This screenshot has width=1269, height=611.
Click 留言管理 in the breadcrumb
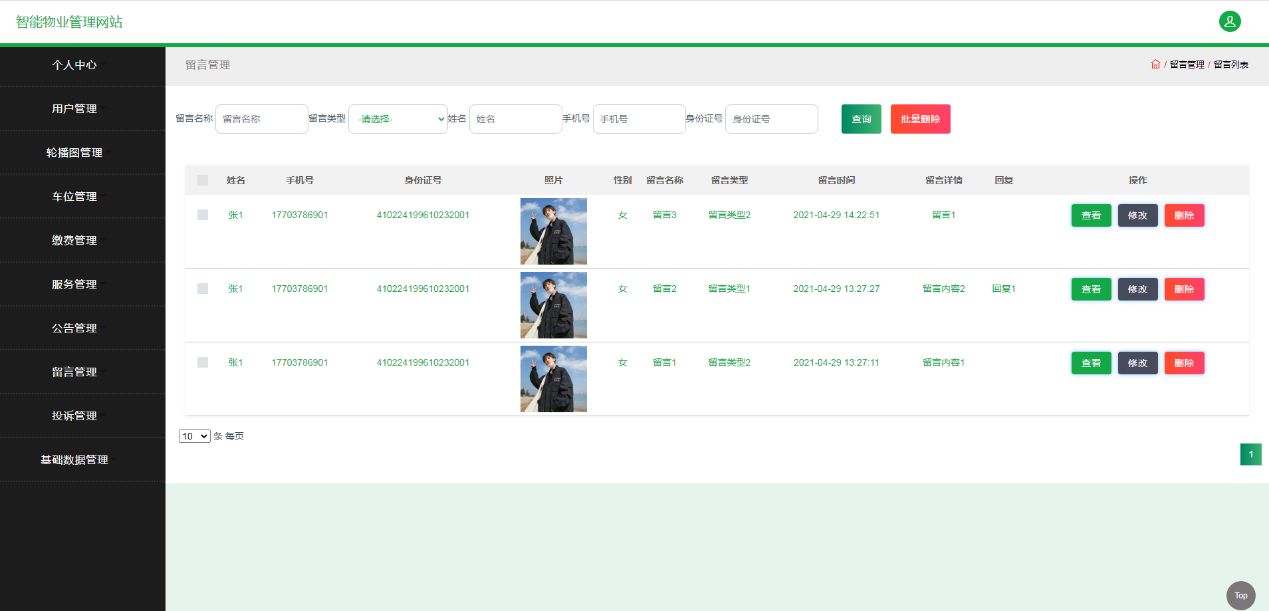[1187, 64]
